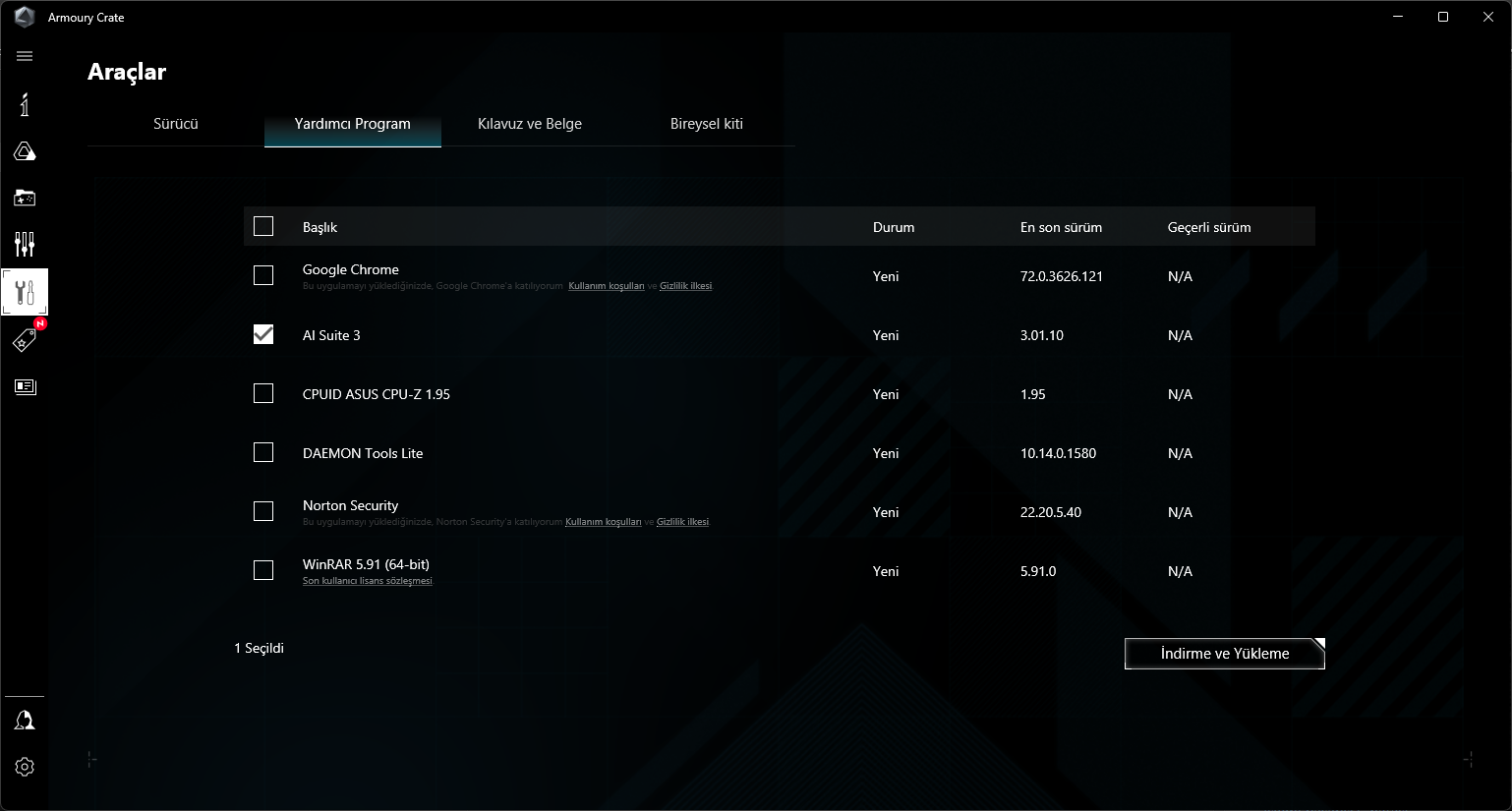The width and height of the screenshot is (1512, 811).
Task: Click the CPUID ASUS CPU-Z 1.95 title
Action: point(377,394)
